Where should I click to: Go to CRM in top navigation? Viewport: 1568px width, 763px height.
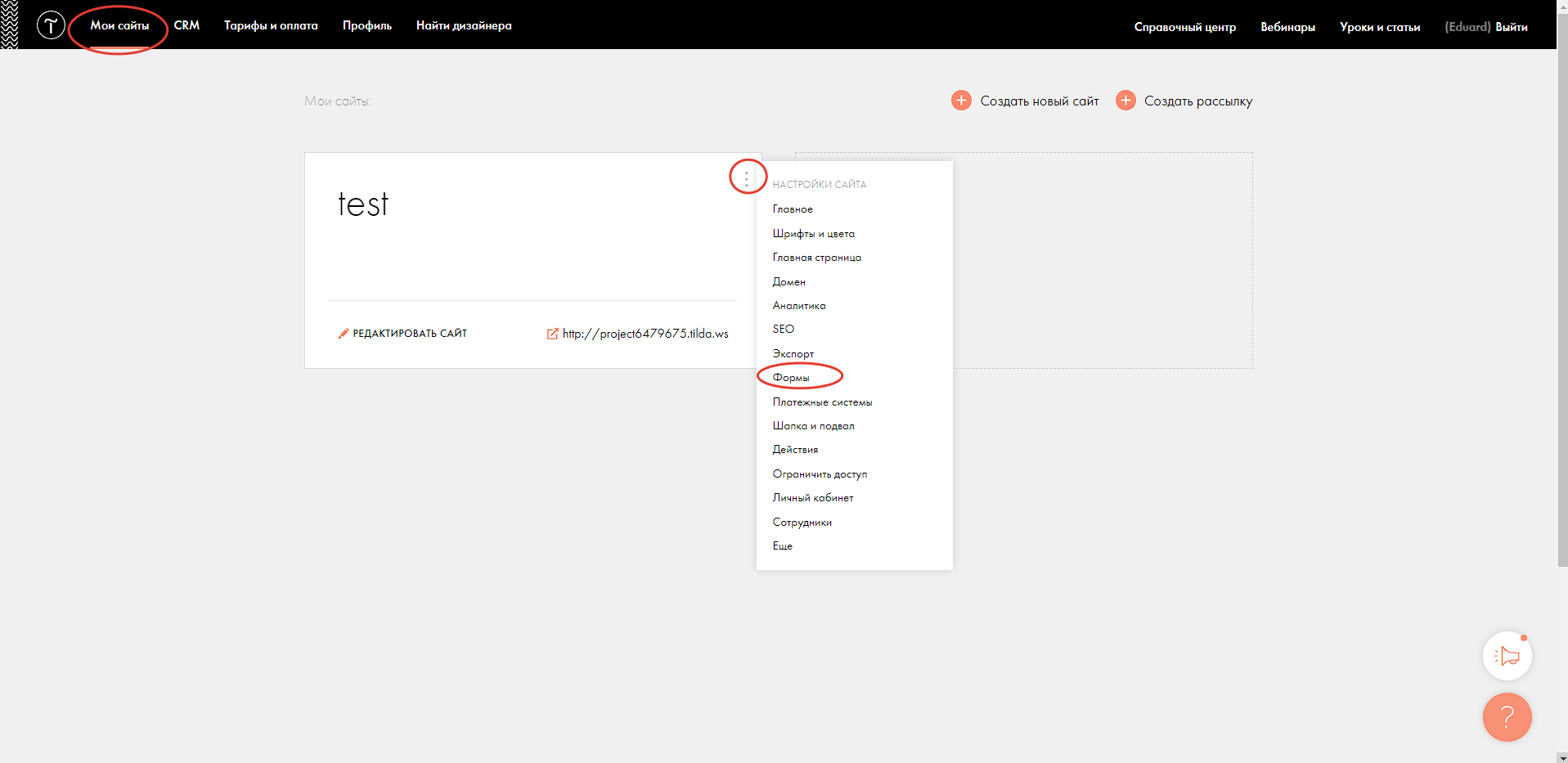coord(186,26)
